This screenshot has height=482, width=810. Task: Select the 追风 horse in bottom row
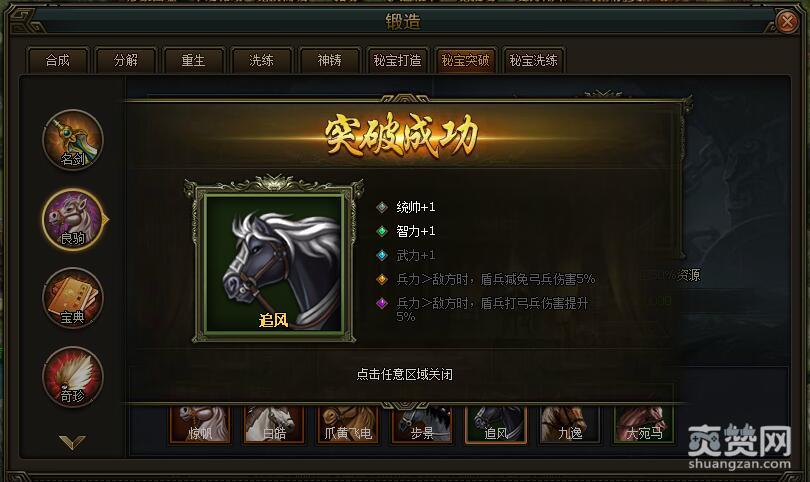(x=496, y=425)
